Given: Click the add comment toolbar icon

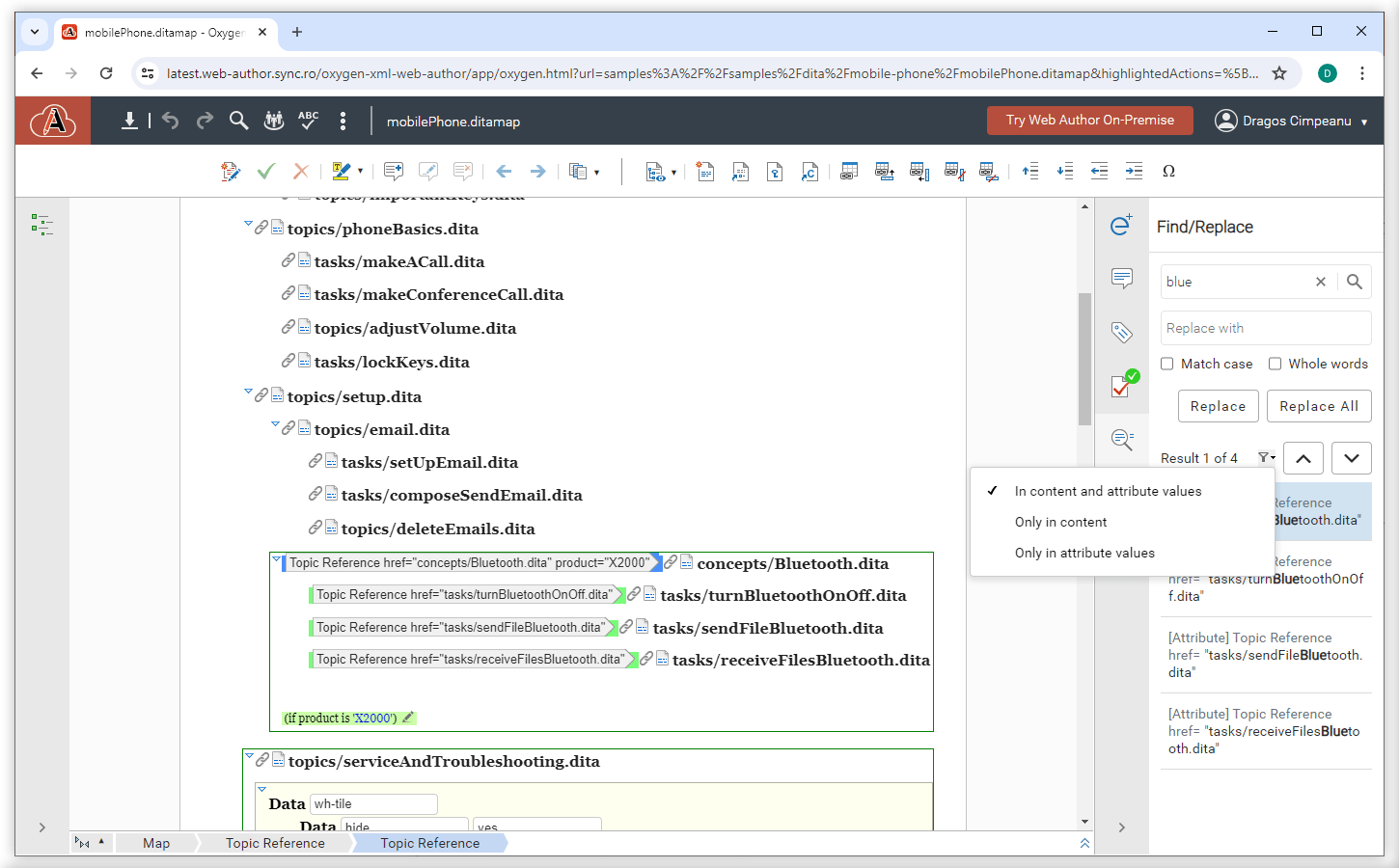Looking at the screenshot, I should coord(393,172).
